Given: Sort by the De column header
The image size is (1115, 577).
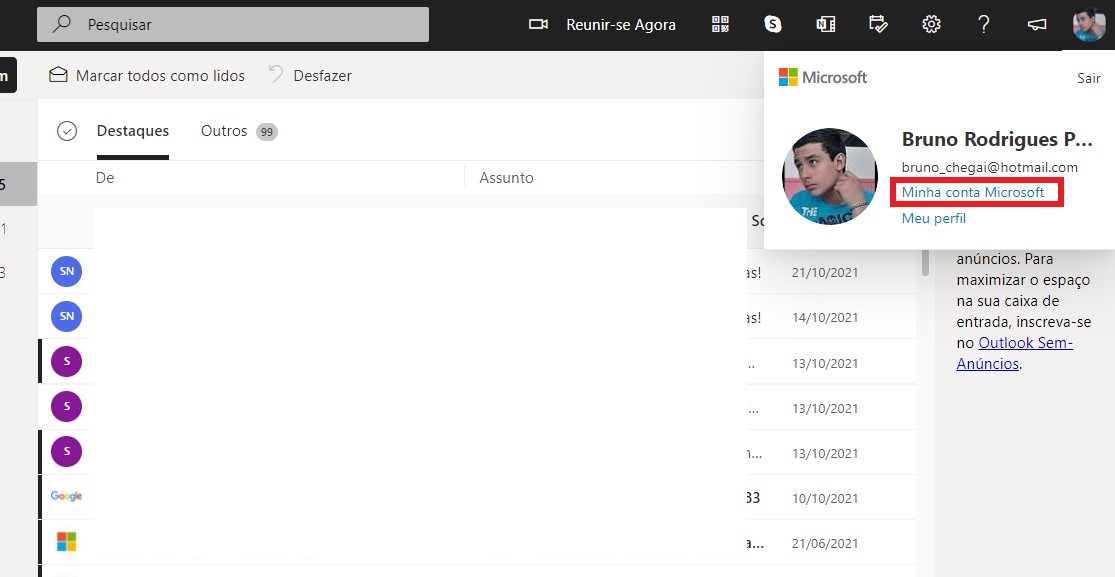Looking at the screenshot, I should coord(105,178).
